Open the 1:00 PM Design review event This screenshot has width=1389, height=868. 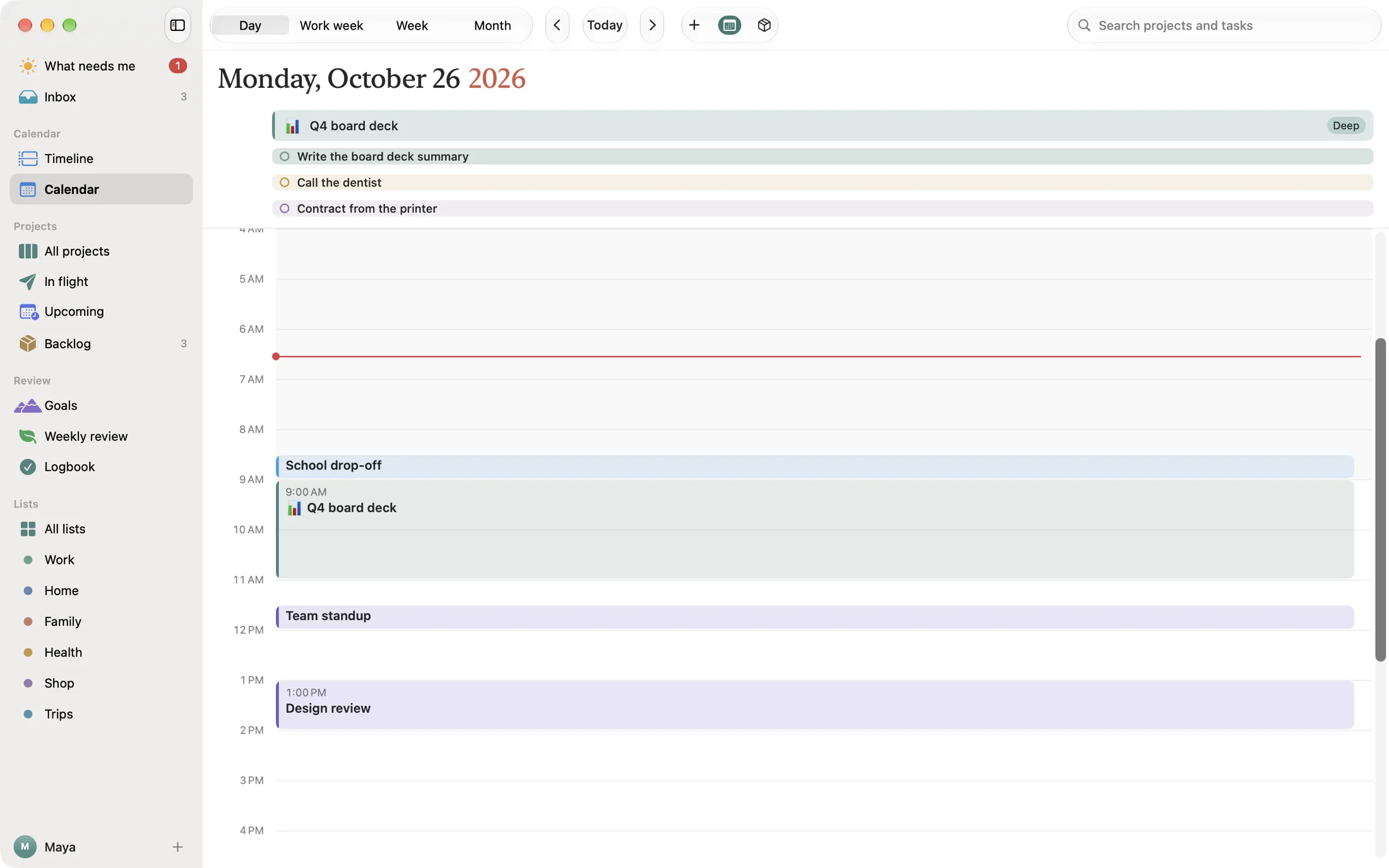[x=814, y=705]
